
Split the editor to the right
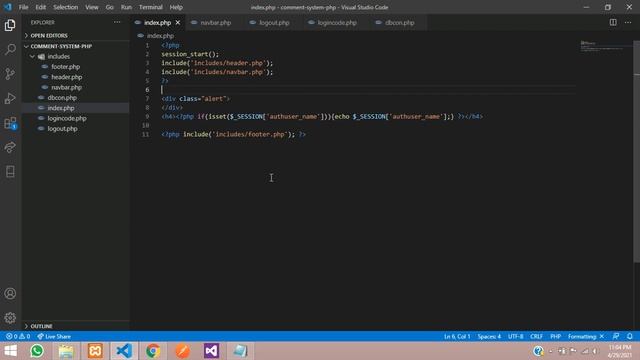point(613,22)
